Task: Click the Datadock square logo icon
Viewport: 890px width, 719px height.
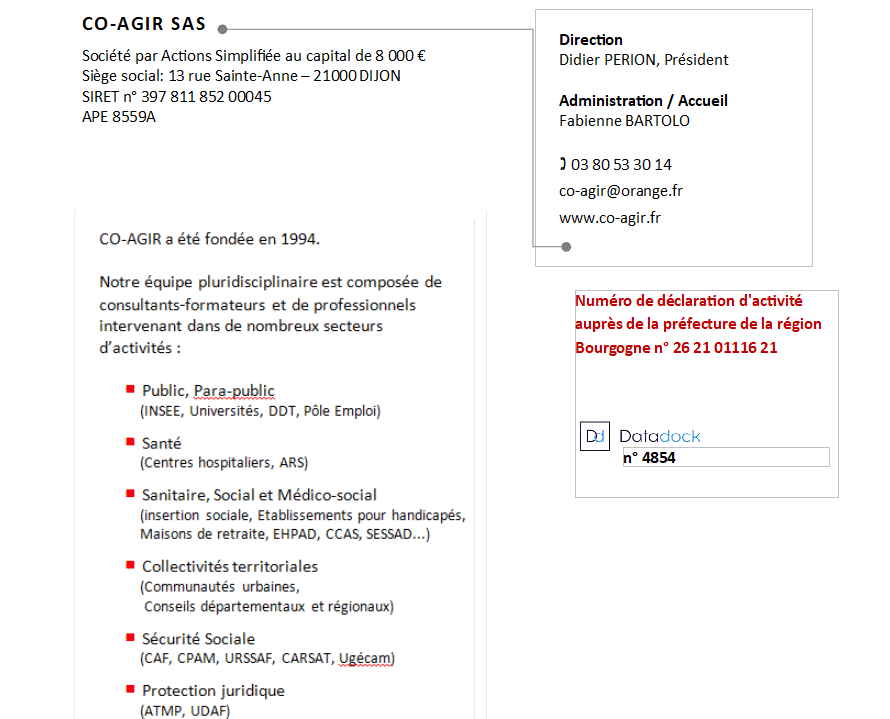Action: coord(595,437)
